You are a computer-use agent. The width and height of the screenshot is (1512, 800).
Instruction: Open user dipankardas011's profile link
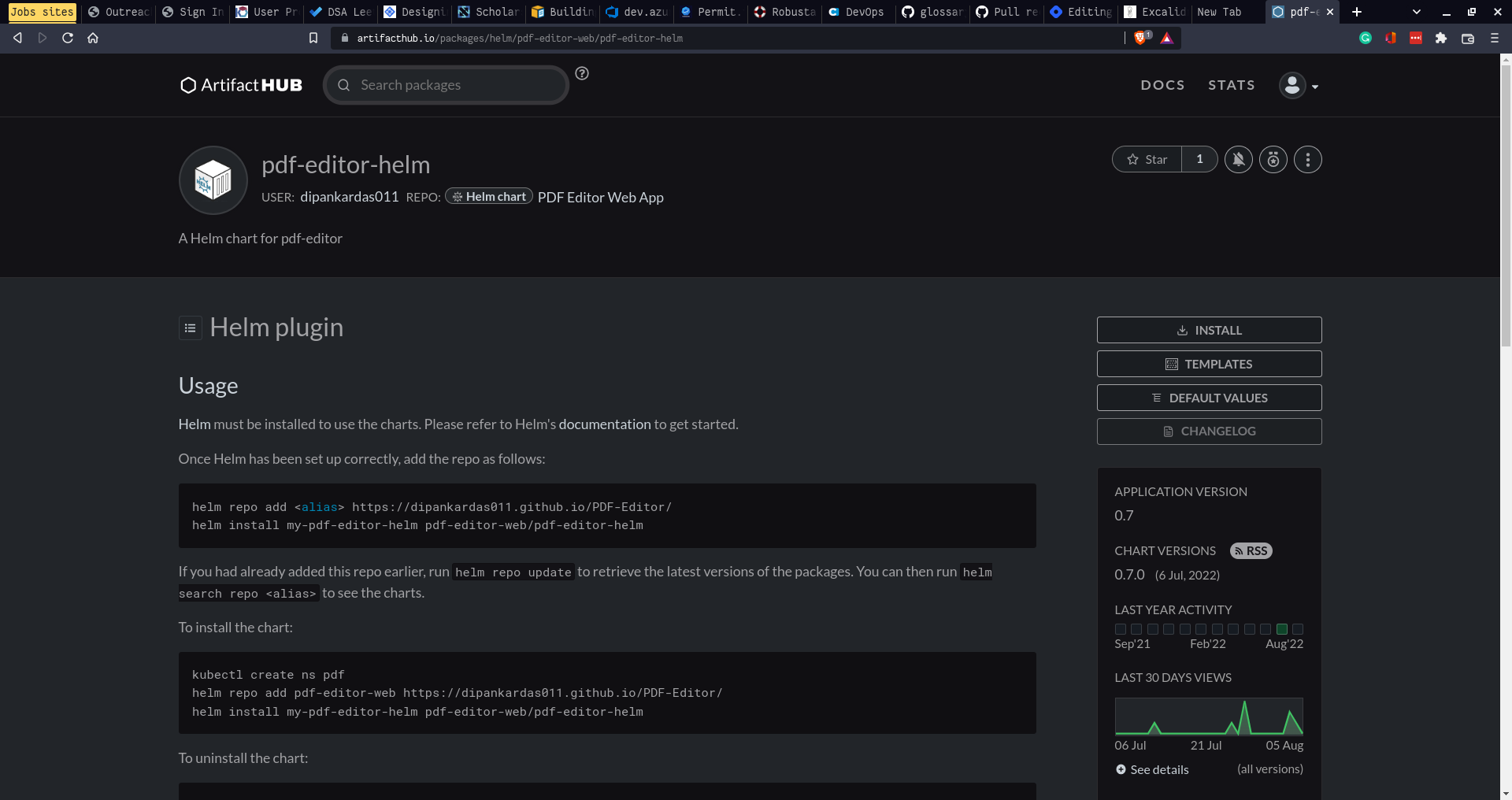(x=350, y=197)
